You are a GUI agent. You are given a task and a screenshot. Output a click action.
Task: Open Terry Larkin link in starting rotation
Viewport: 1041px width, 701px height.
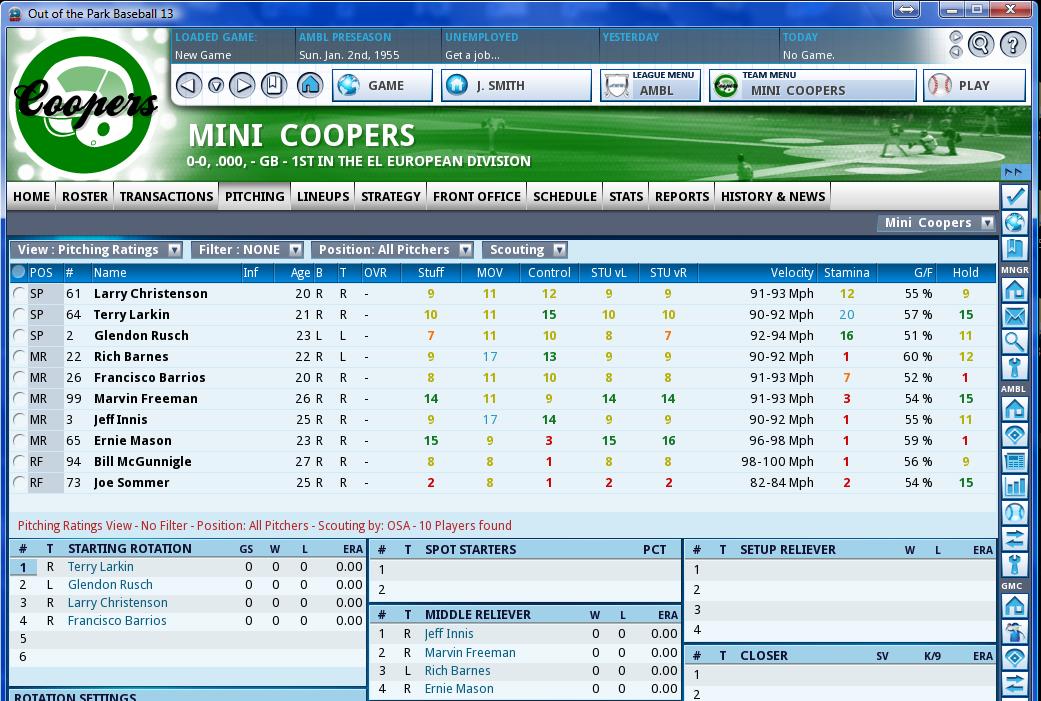coord(100,567)
